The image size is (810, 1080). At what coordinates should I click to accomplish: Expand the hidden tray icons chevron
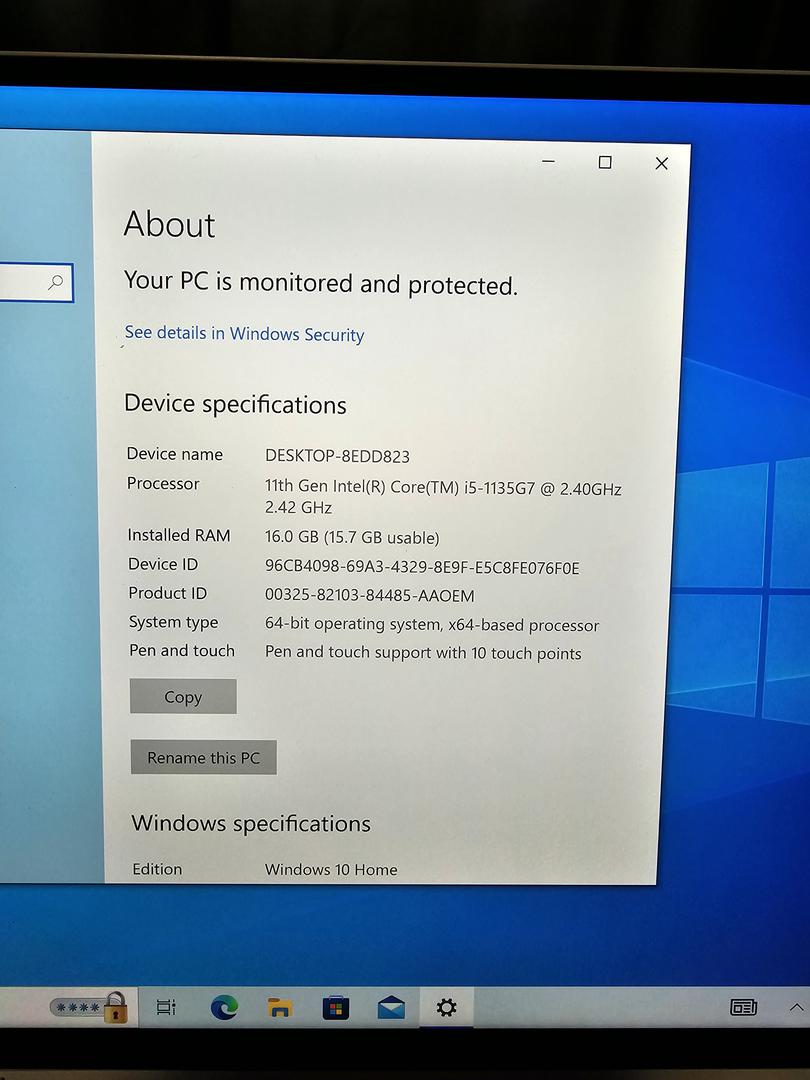pos(796,1007)
